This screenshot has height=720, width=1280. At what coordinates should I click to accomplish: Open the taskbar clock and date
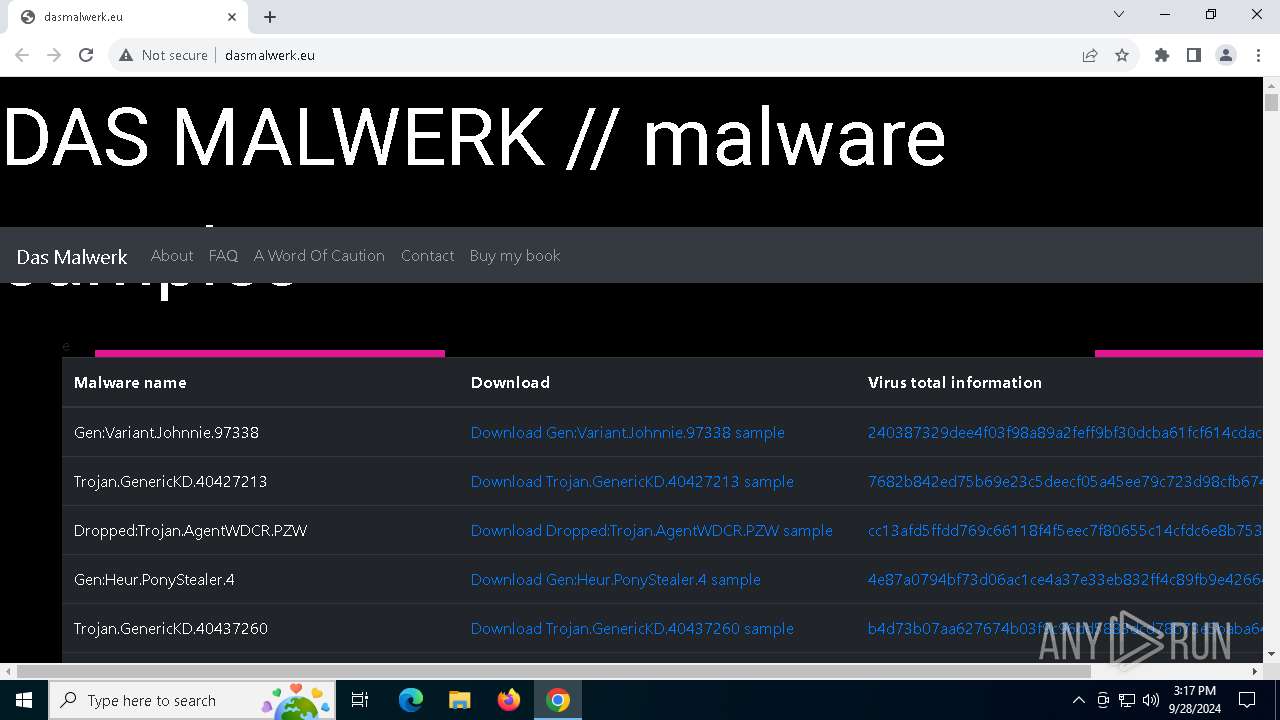tap(1195, 700)
